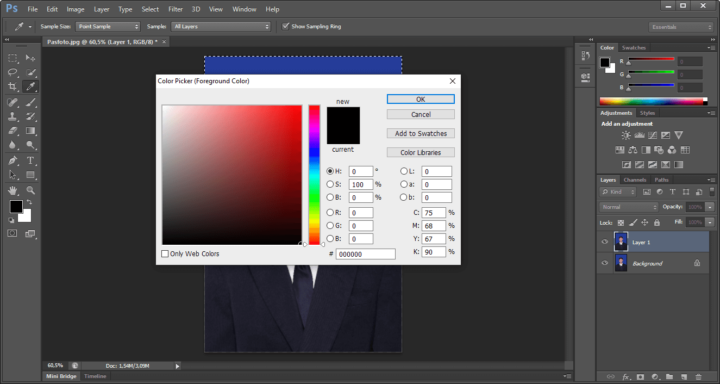
Task: Click Color Libraries button
Action: [x=421, y=152]
